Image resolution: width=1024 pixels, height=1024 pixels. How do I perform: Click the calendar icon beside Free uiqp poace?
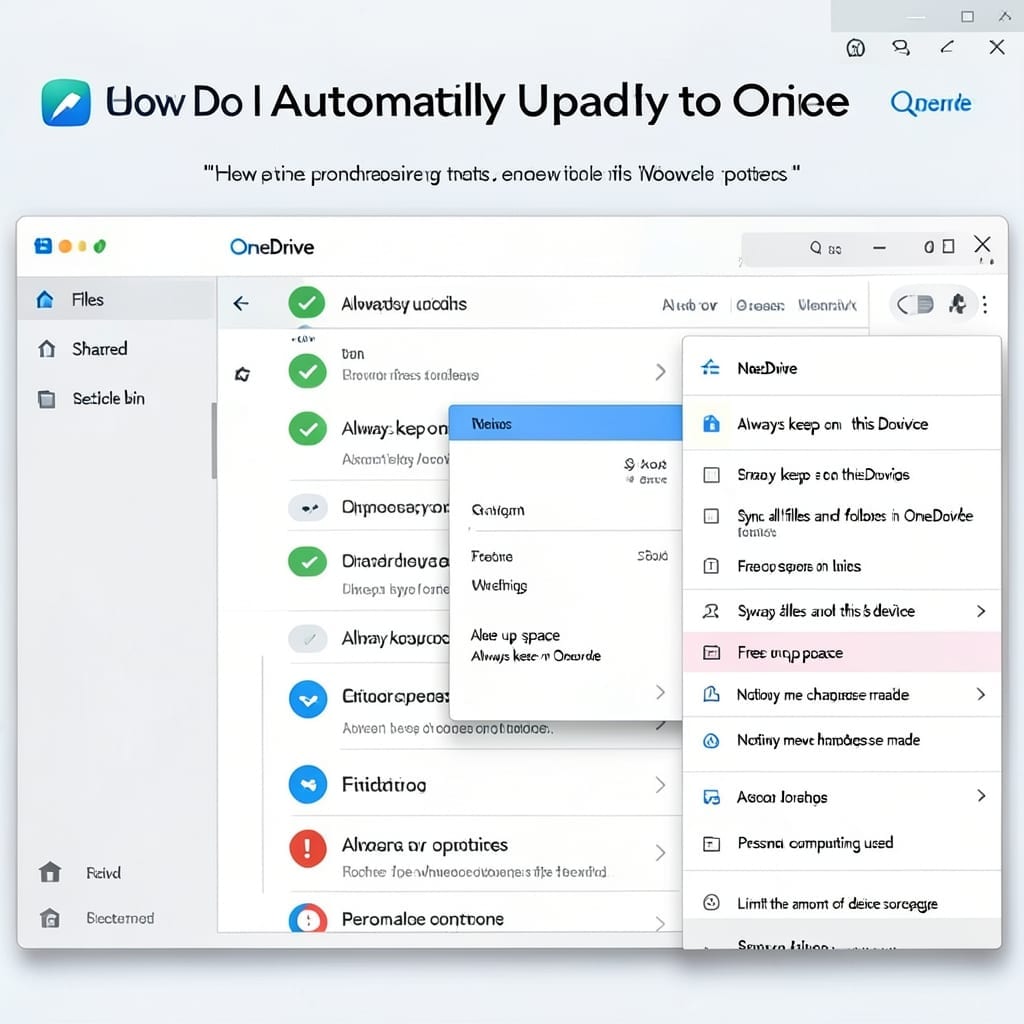coord(711,652)
